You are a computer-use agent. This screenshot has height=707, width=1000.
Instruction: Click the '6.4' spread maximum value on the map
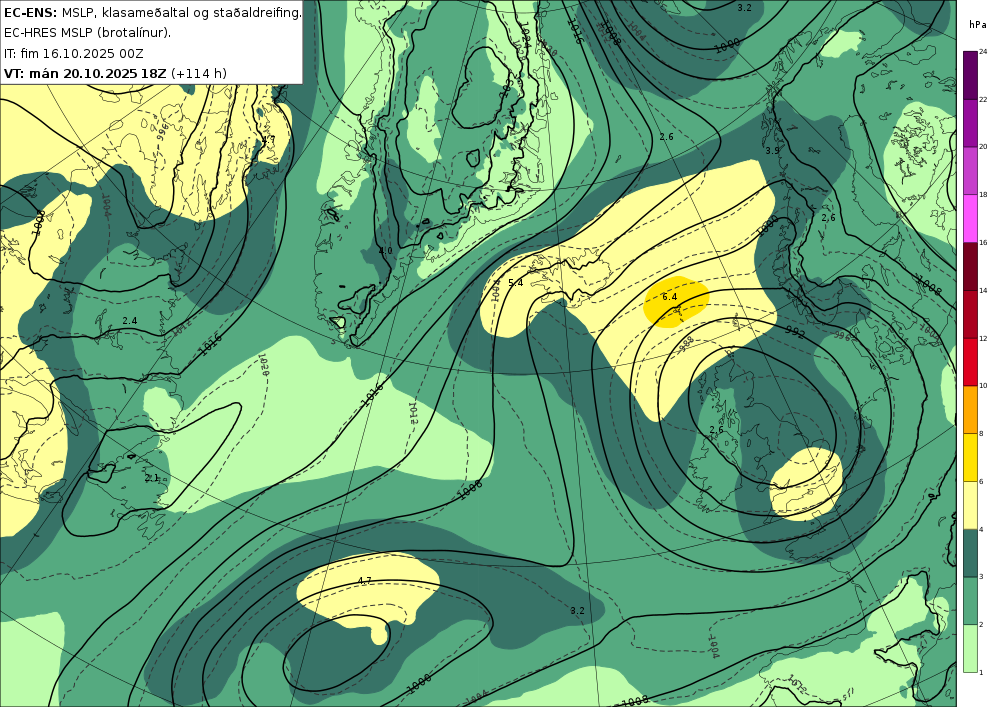(670, 296)
